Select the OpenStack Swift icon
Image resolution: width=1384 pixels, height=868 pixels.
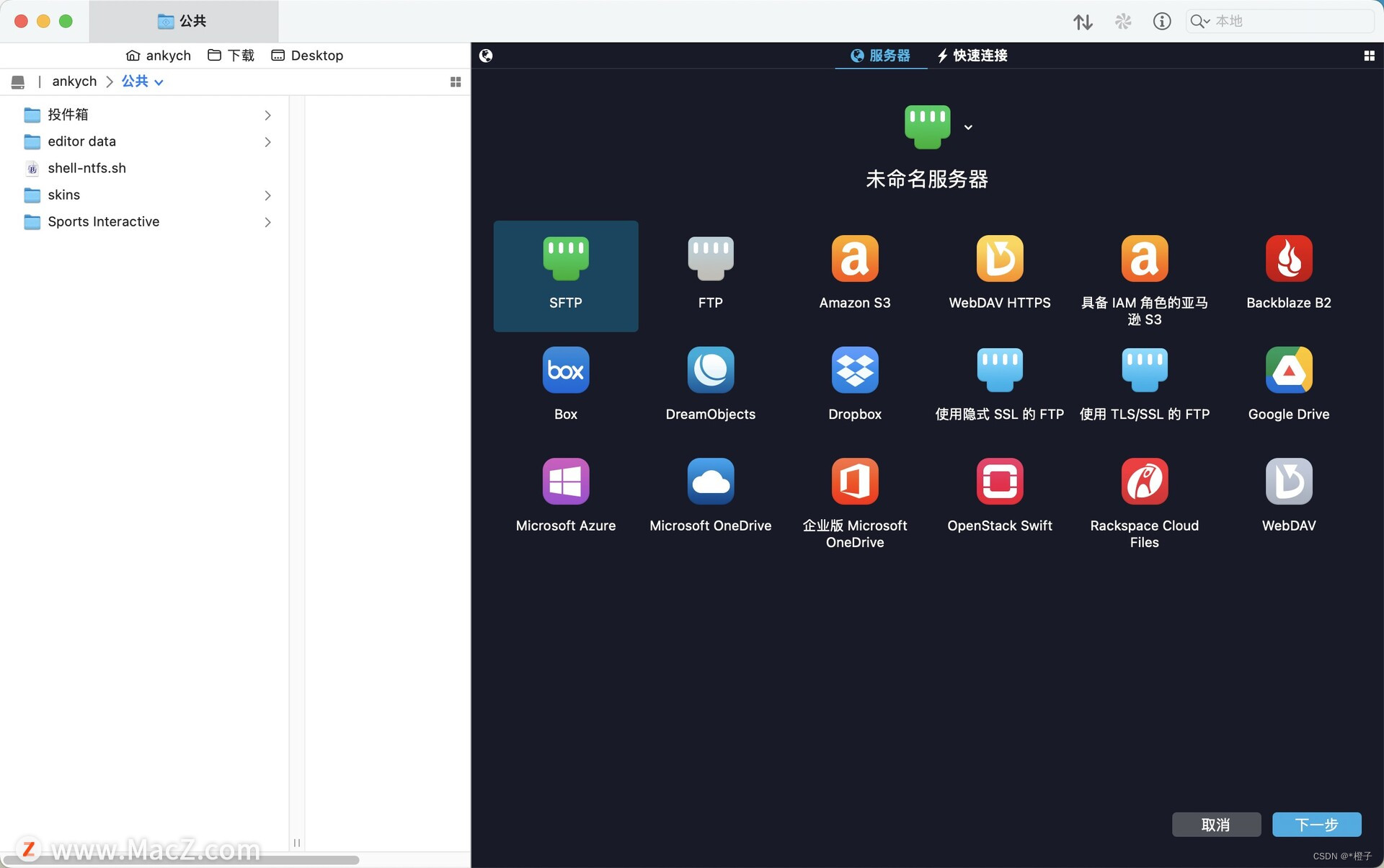point(1000,482)
